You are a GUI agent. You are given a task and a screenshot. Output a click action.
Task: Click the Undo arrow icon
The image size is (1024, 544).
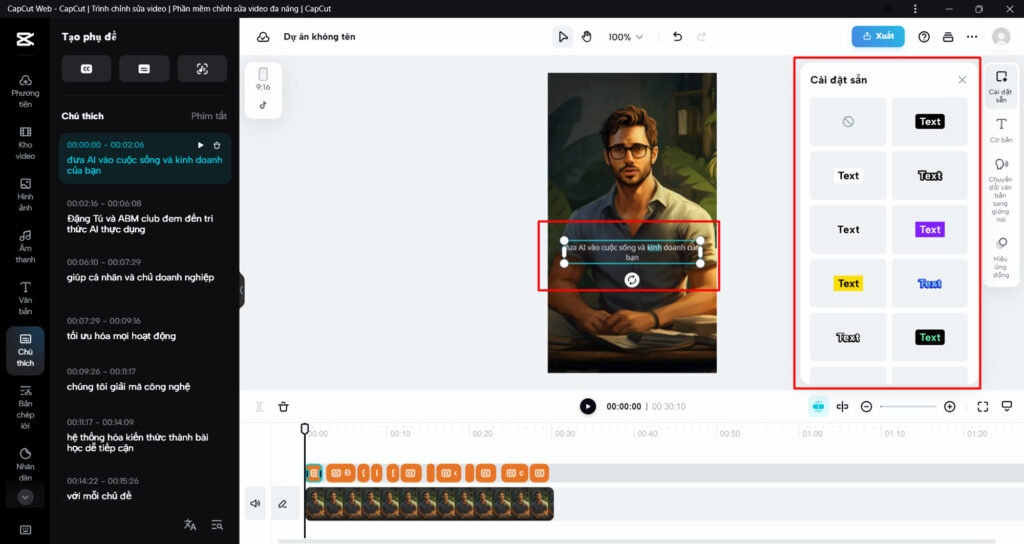(677, 37)
